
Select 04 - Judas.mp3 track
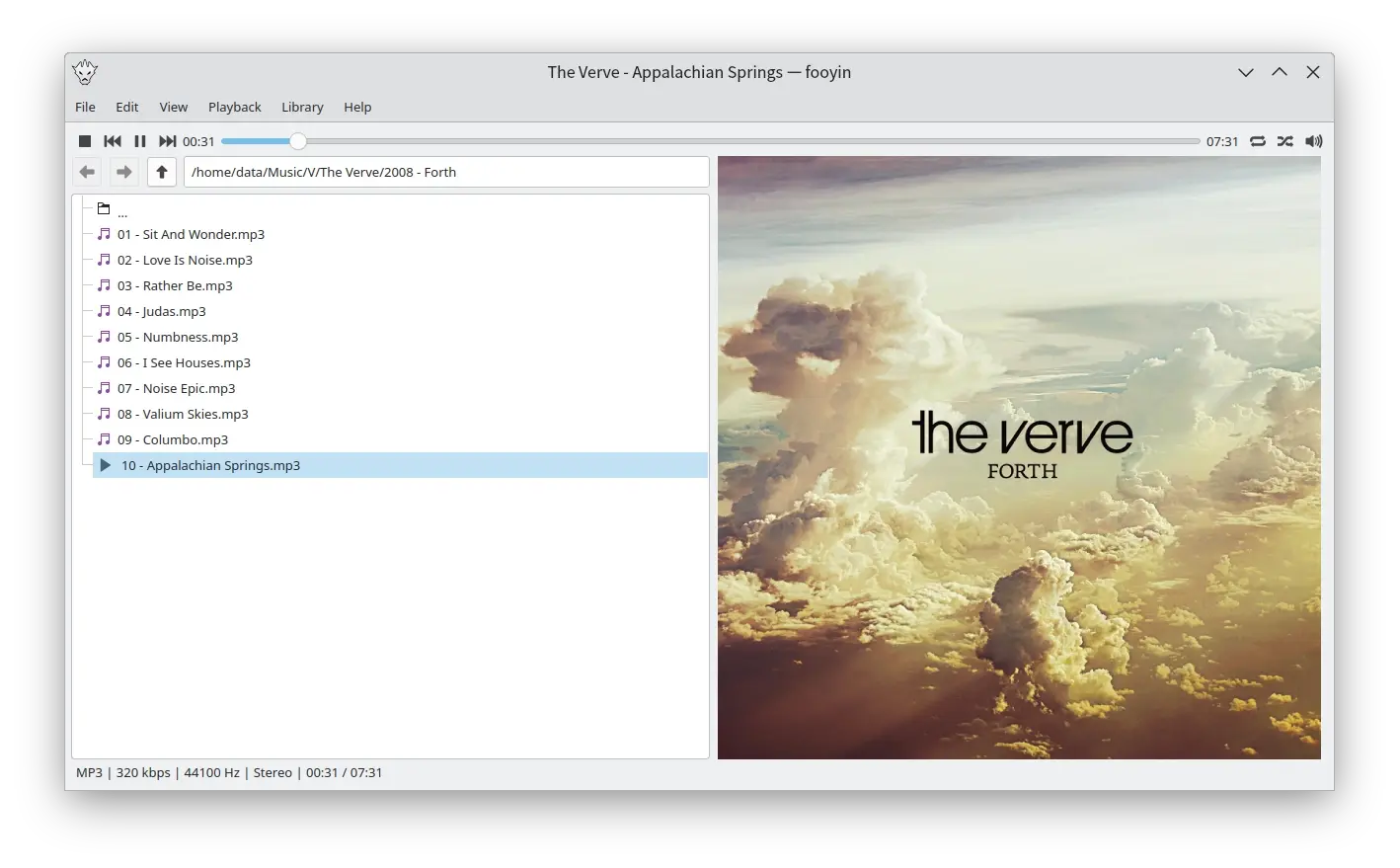[162, 311]
